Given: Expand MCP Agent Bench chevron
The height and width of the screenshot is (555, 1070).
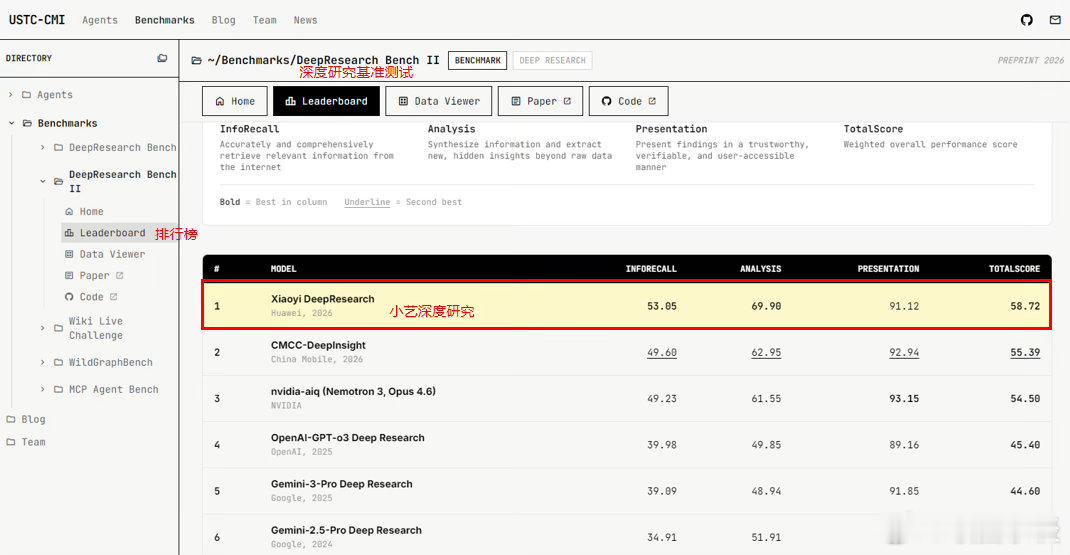Looking at the screenshot, I should [42, 389].
